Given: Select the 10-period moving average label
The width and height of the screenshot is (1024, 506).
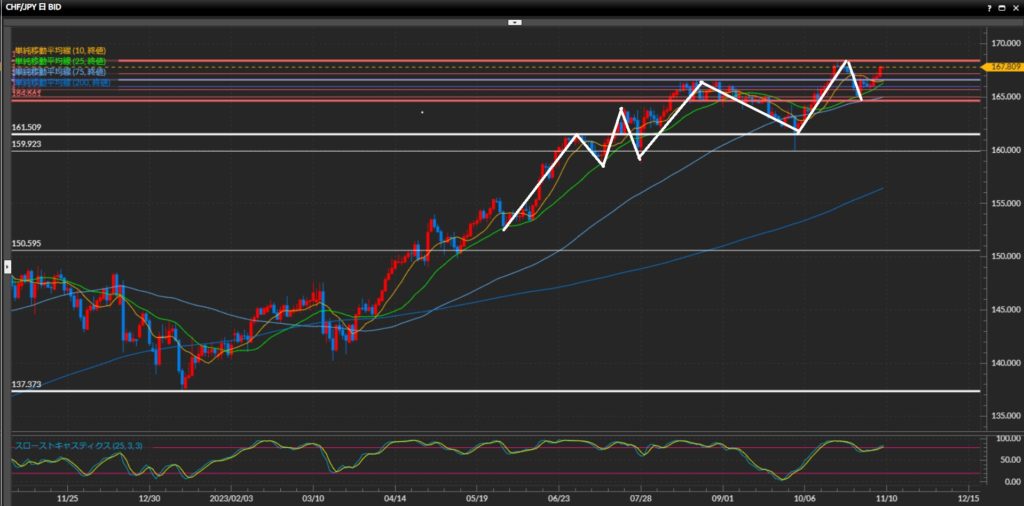Looking at the screenshot, I should coord(59,50).
